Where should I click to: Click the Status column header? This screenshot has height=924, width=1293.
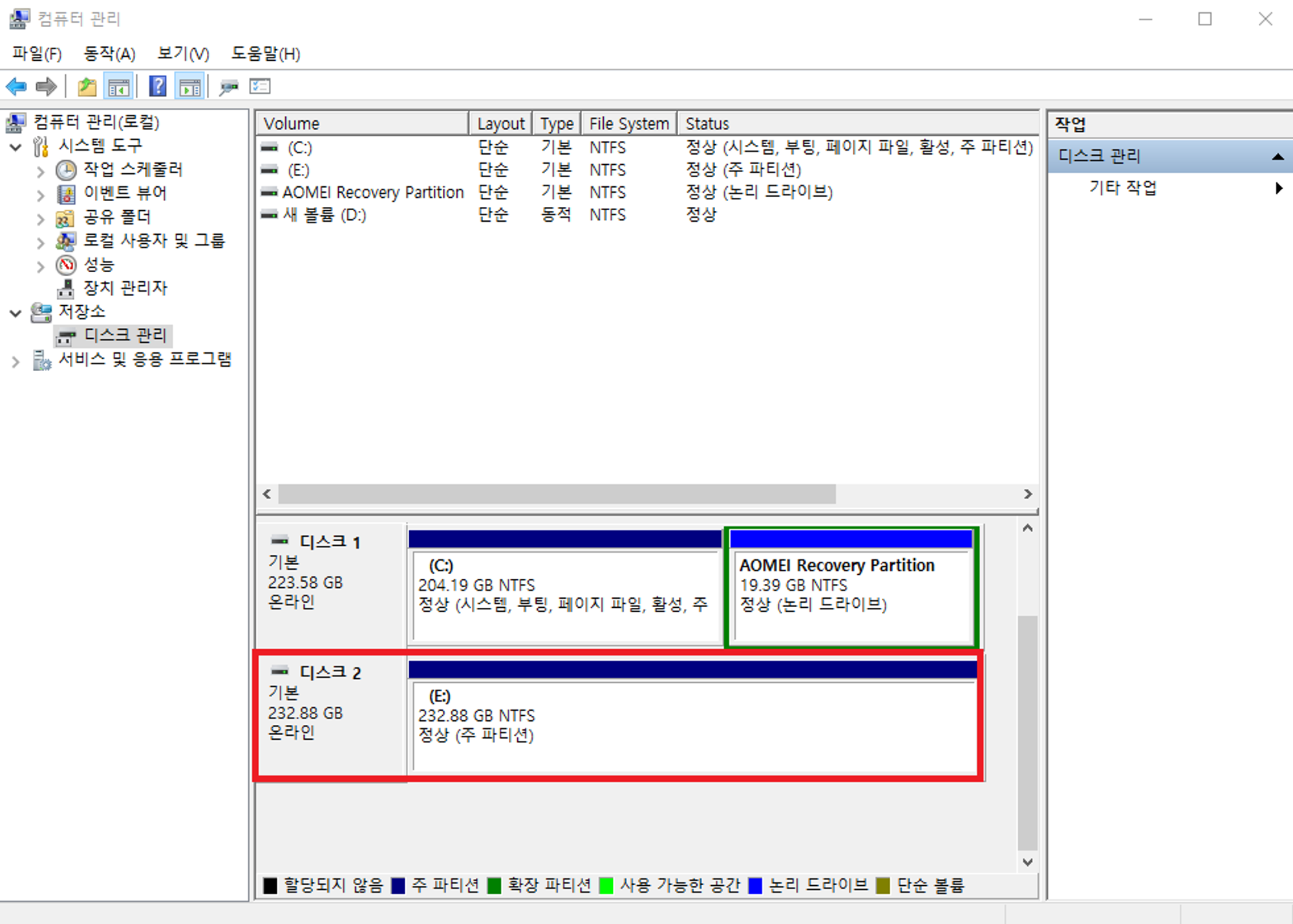[707, 124]
